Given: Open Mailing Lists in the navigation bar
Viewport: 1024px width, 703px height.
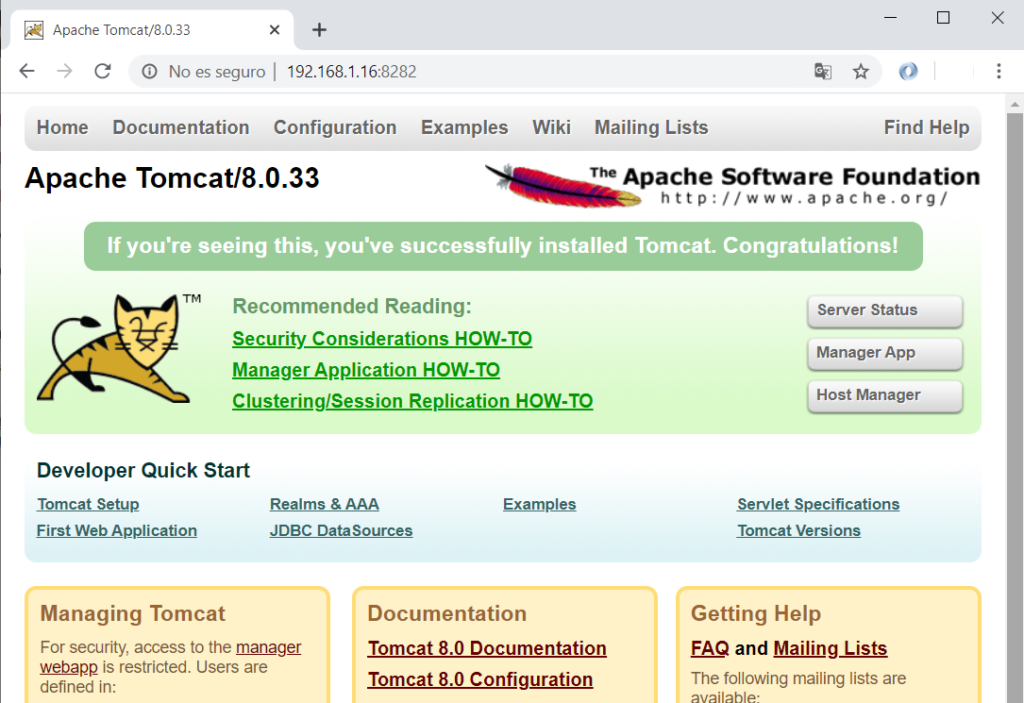Looking at the screenshot, I should click(x=651, y=127).
